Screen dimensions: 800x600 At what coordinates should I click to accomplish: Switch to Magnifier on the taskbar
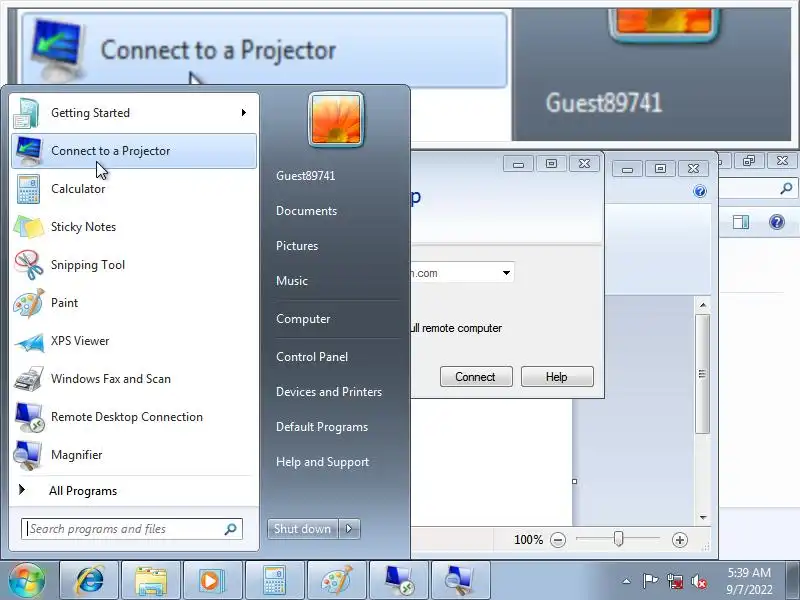click(x=460, y=581)
